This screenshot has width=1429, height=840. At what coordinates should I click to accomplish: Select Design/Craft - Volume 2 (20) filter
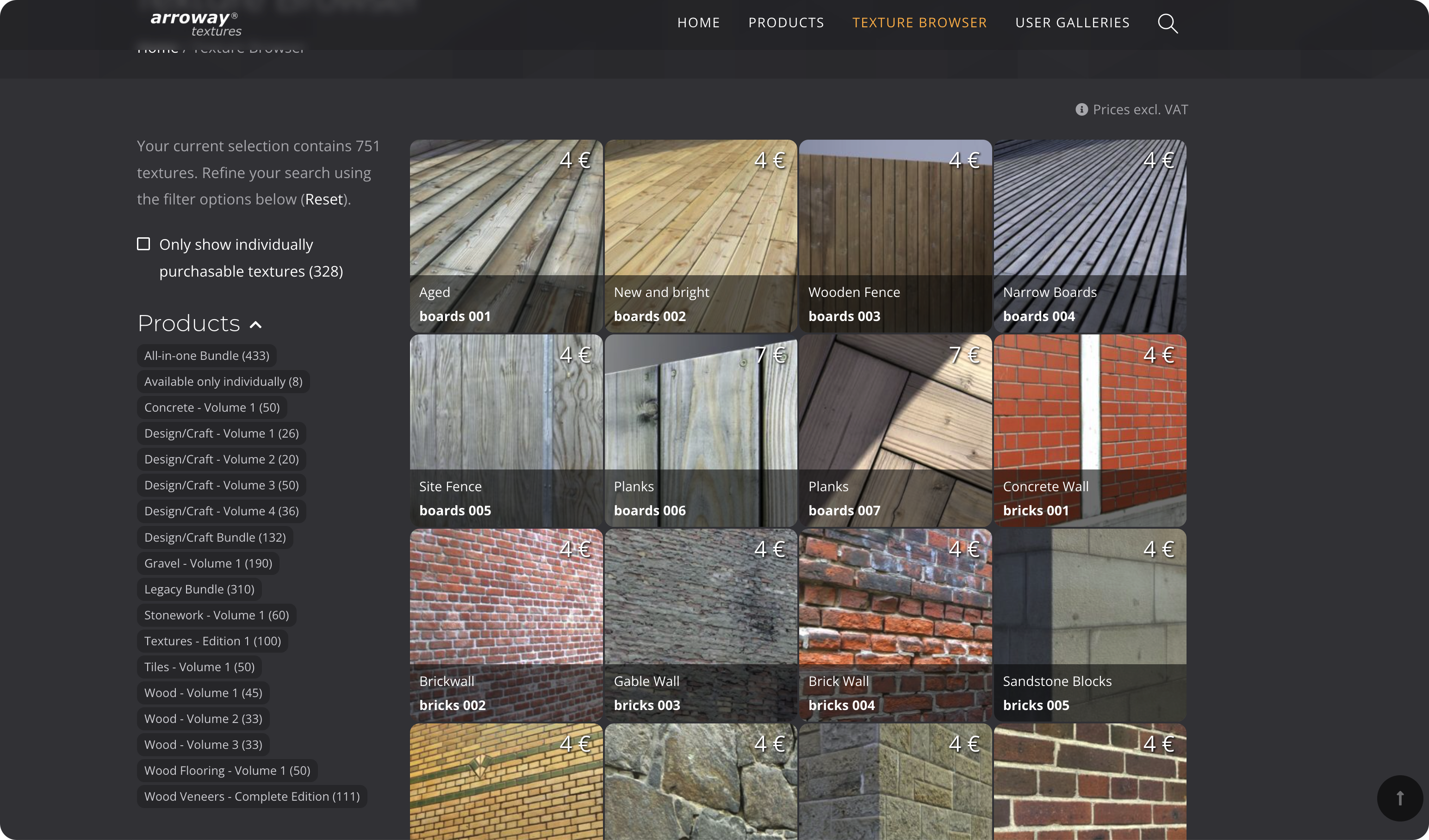(x=221, y=459)
